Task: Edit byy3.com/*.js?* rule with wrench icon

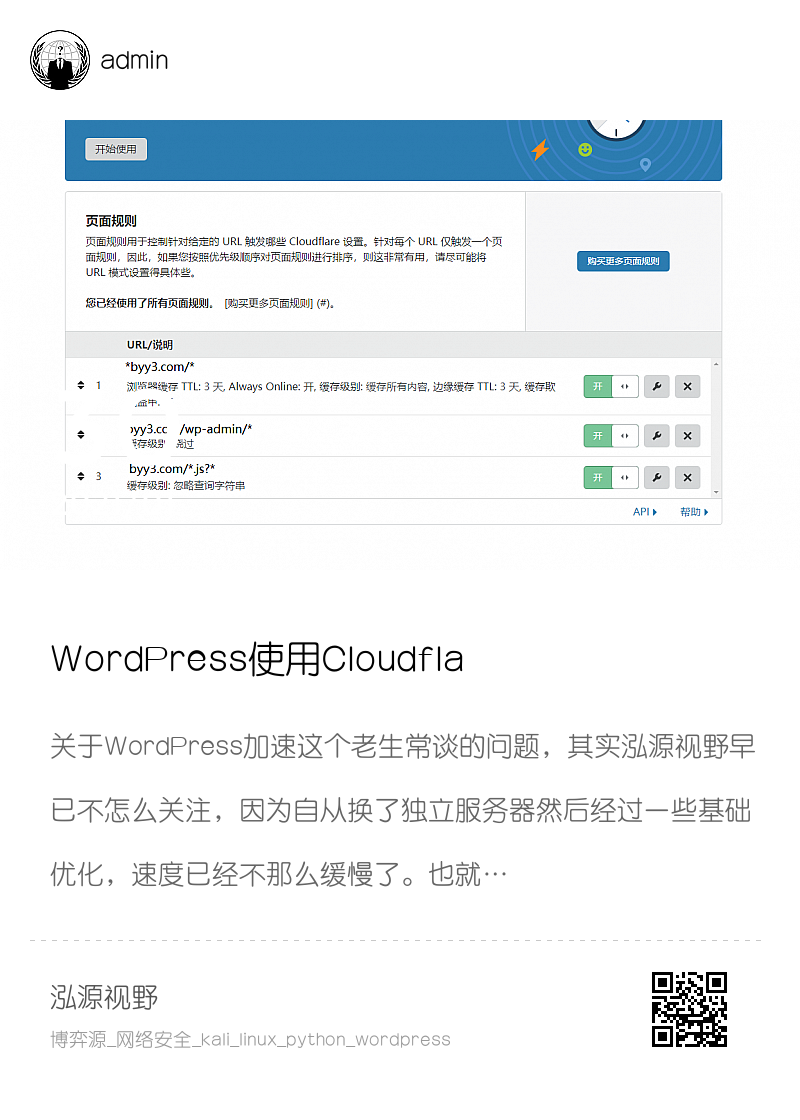Action: [656, 477]
